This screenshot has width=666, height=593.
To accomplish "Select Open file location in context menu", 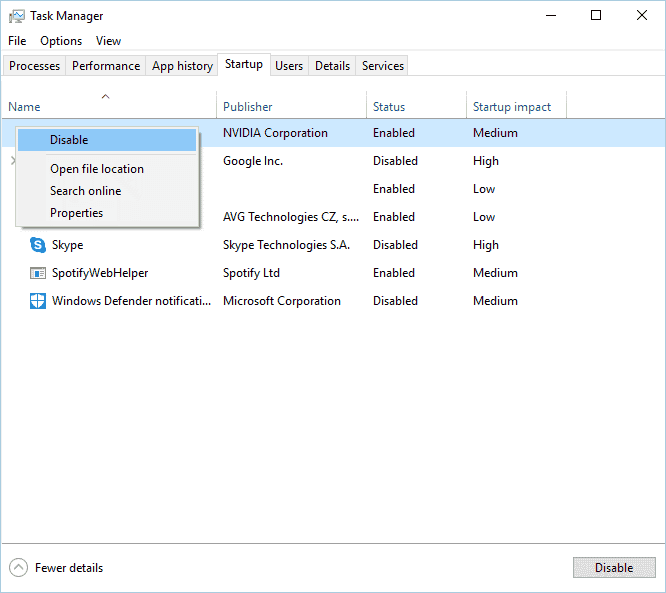I will click(x=97, y=169).
